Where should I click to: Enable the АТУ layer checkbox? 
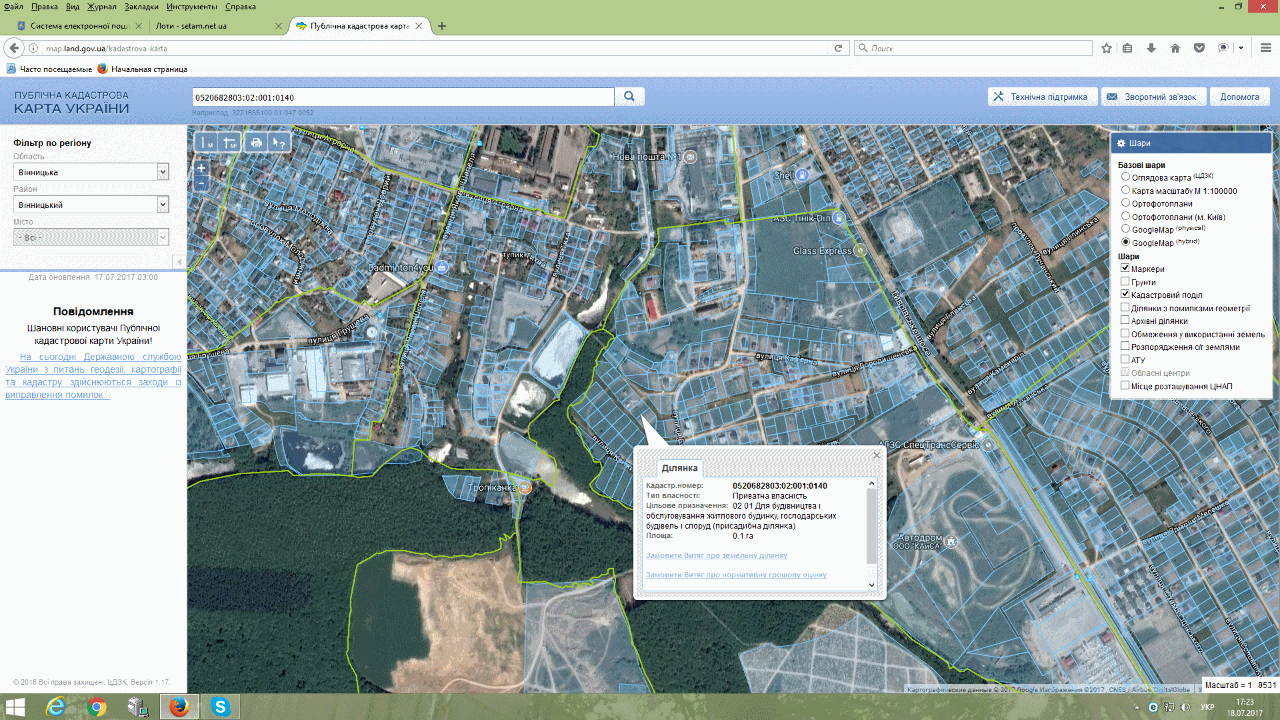(1126, 359)
